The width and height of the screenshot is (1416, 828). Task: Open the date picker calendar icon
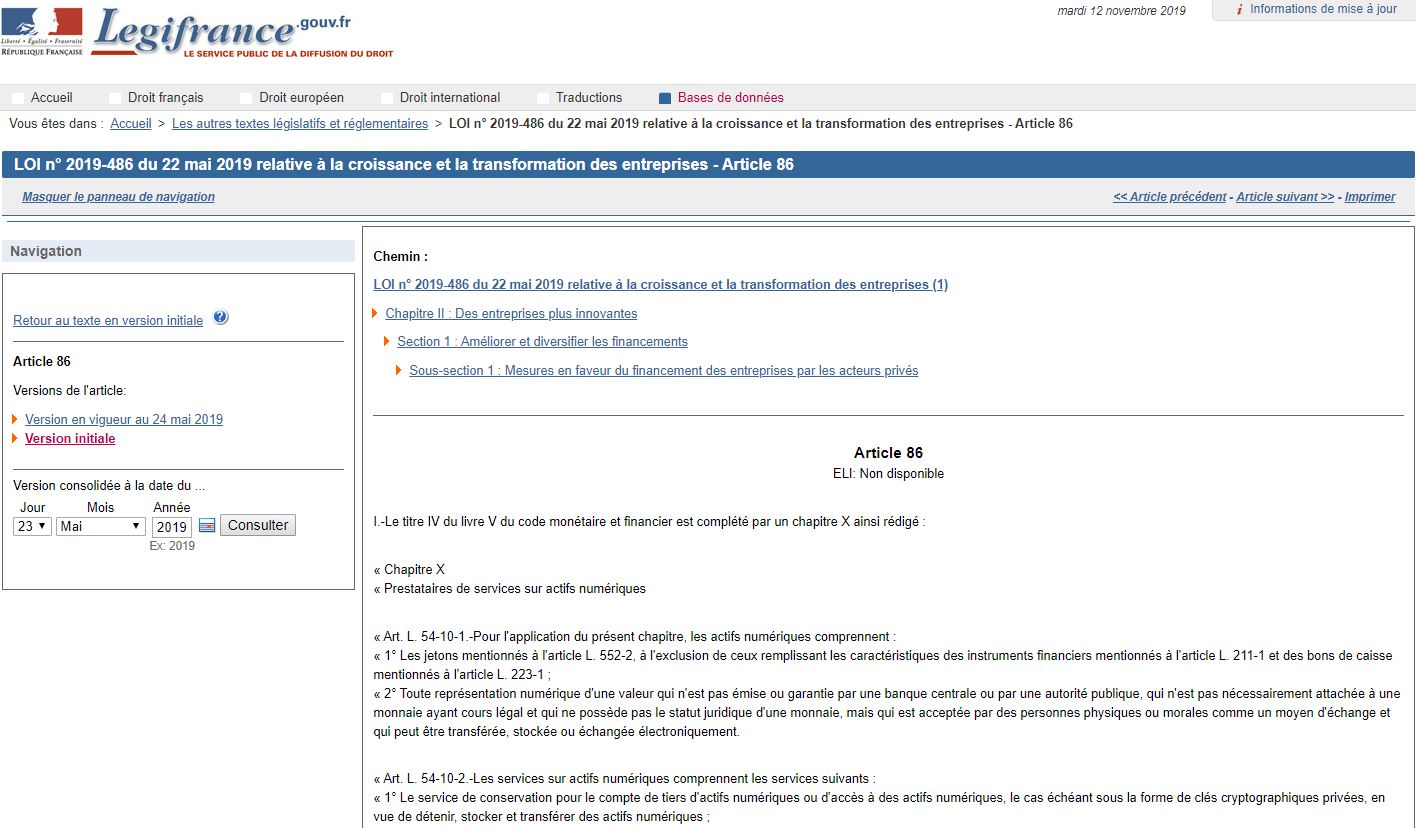pos(206,524)
